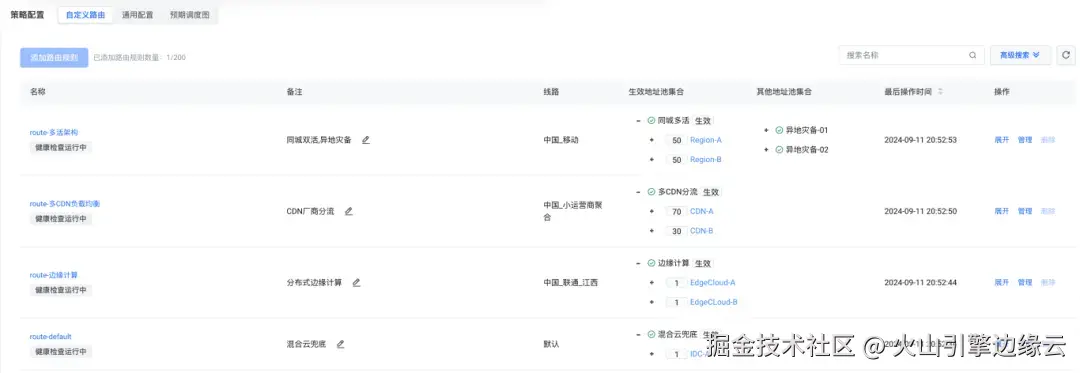The image size is (1080, 373).
Task: Expand the CDN-B pool entry
Action: (x=652, y=231)
